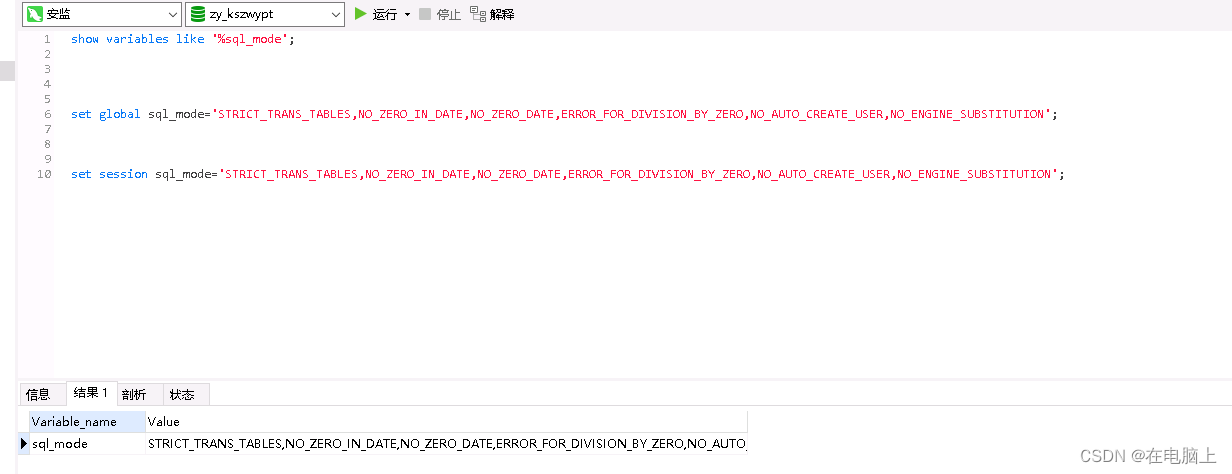This screenshot has width=1232, height=474.
Task: Click the row indicator arrow beside sql_mode
Action: pyautogui.click(x=24, y=443)
